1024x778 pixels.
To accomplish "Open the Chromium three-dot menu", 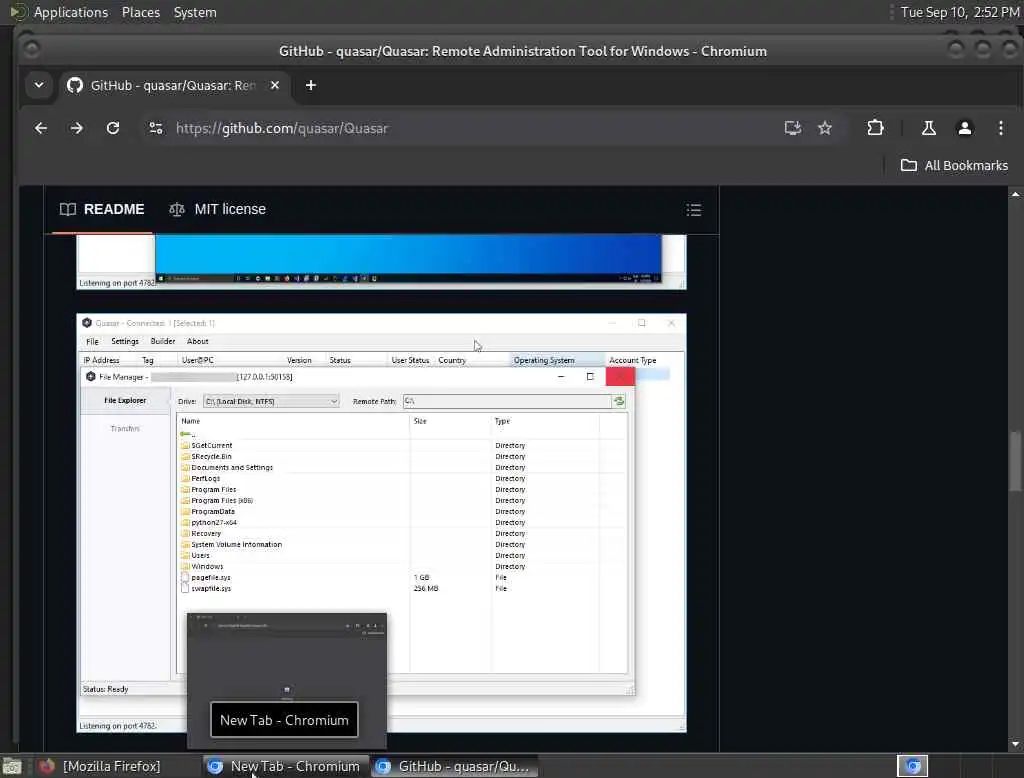I will pyautogui.click(x=1000, y=129).
